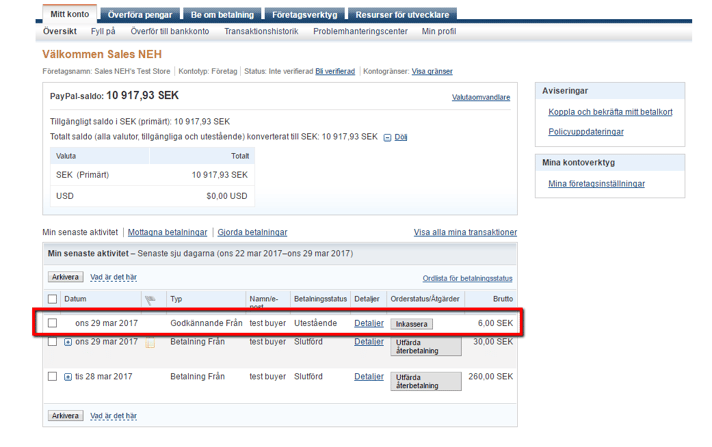
Task: Click the SEK (Primärt) currency row
Action: coord(152,175)
